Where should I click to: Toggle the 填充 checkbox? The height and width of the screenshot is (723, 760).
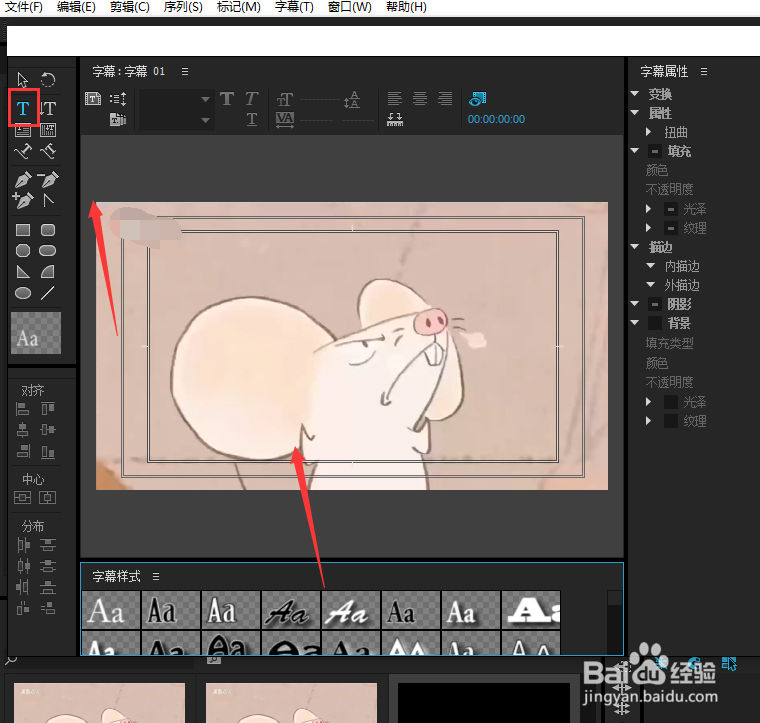point(655,151)
